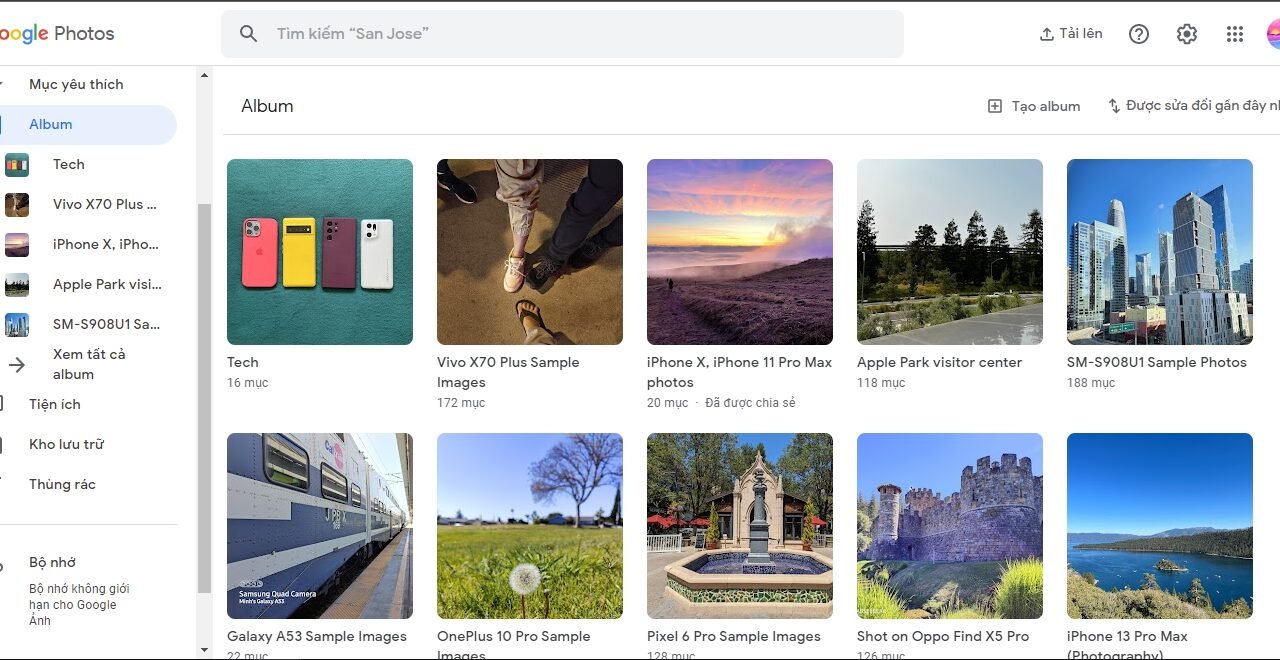
Task: Open the Tech album cover with phones
Action: 320,252
